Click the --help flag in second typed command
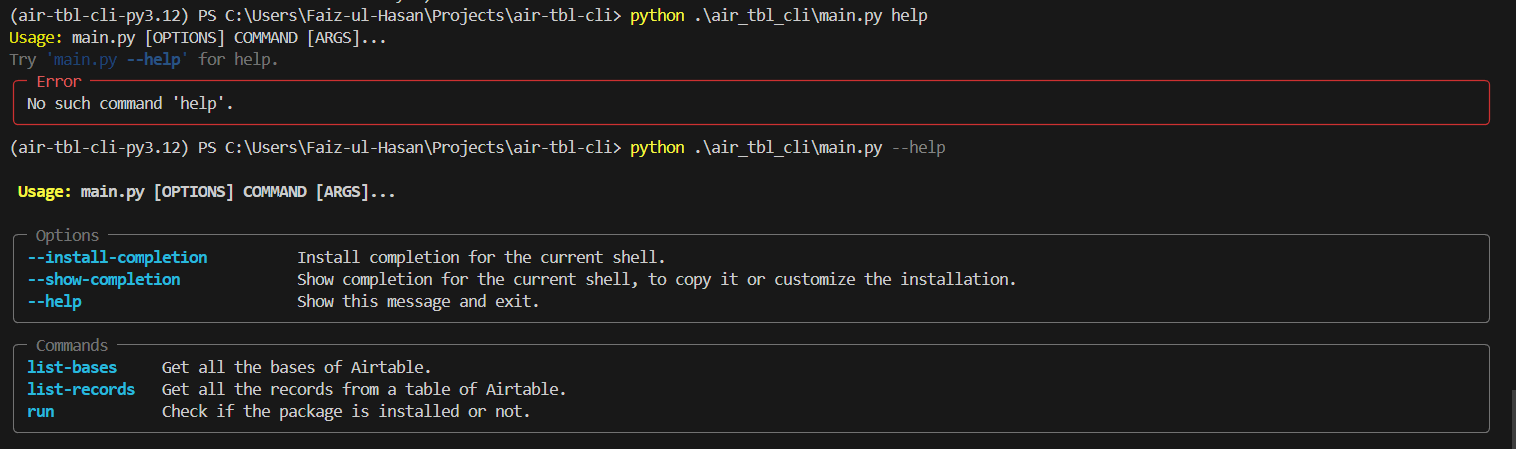This screenshot has width=1516, height=449. click(x=918, y=148)
